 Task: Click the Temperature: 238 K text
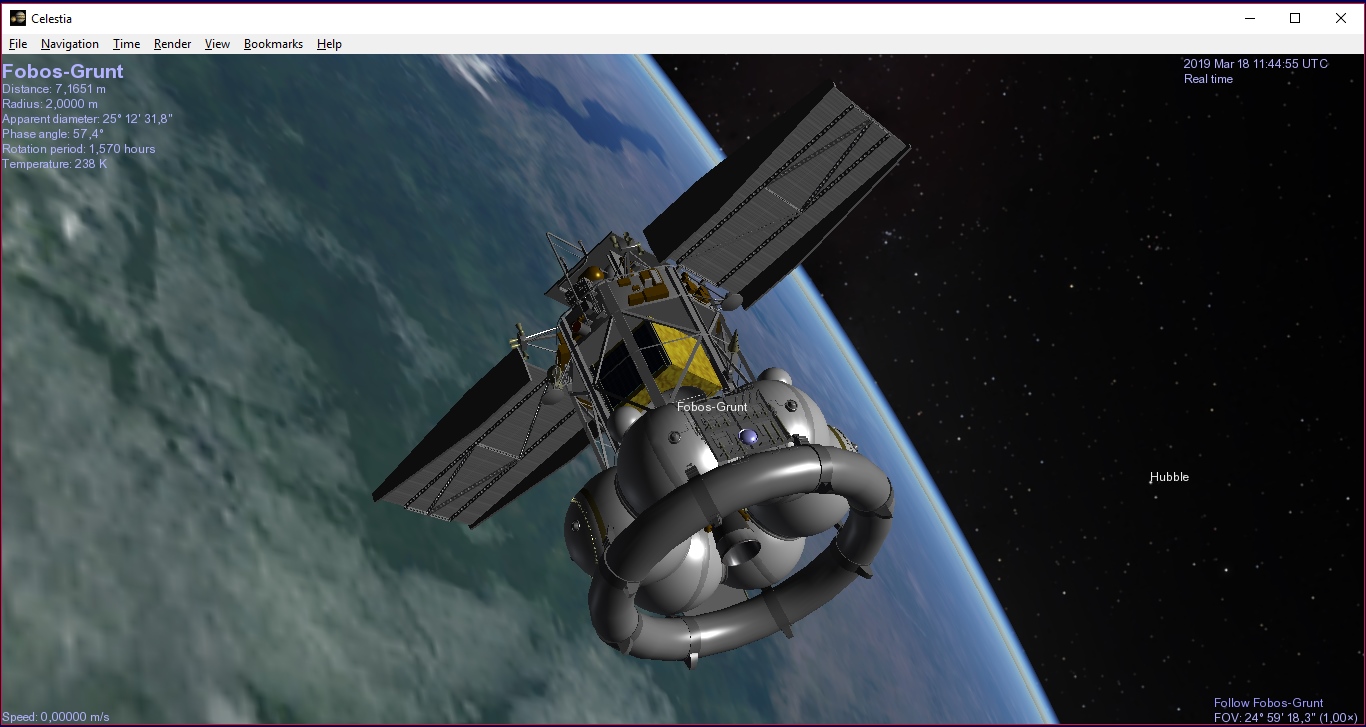tap(55, 164)
